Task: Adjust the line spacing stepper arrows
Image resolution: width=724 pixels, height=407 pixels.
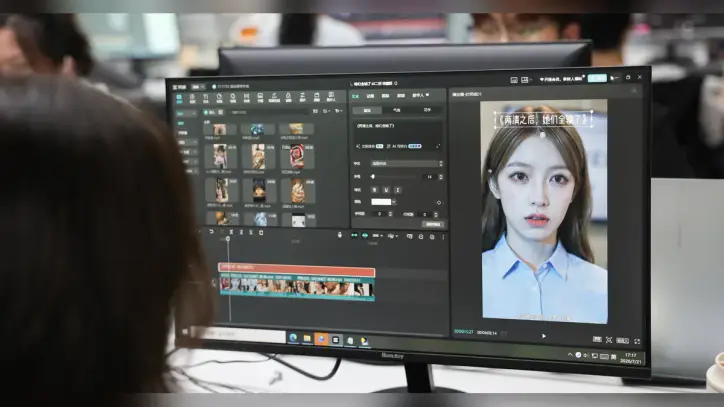Action: (x=435, y=215)
